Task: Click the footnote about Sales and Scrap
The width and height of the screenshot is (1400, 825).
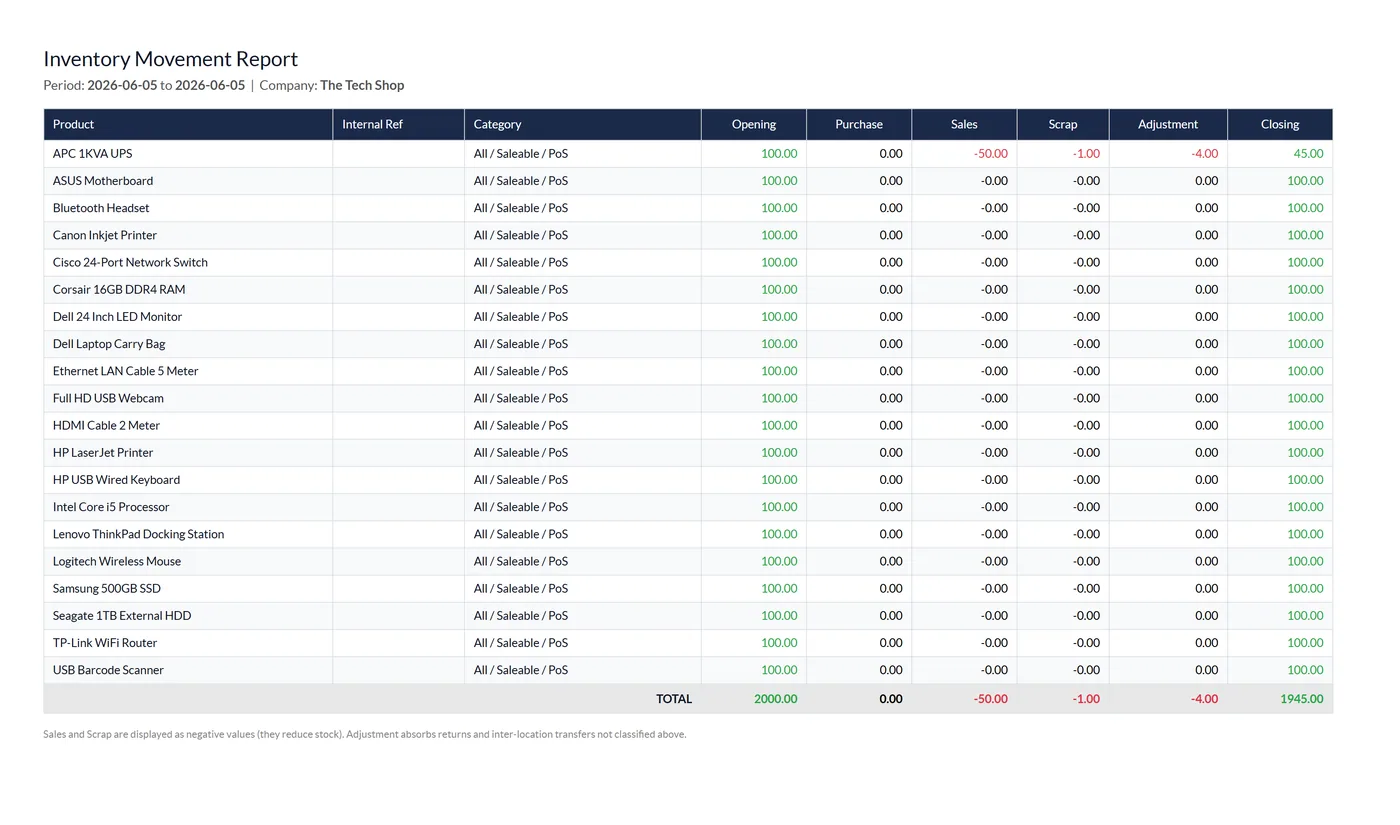Action: click(x=365, y=734)
